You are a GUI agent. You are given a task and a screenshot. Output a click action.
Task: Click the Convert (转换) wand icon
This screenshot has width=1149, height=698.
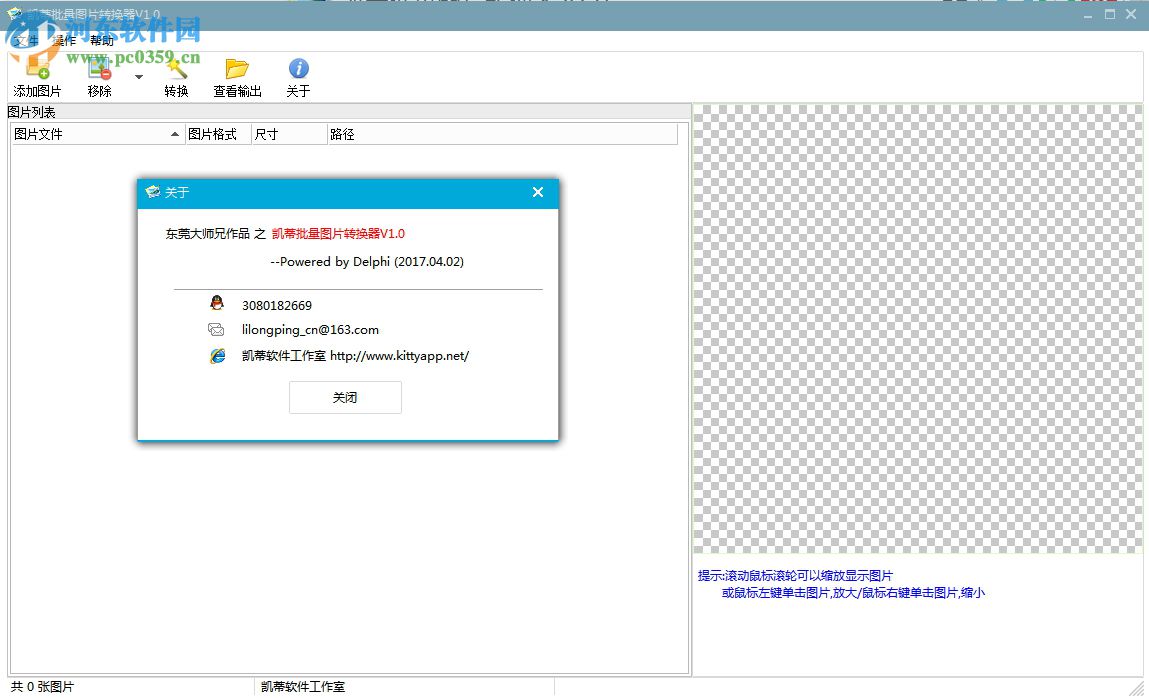point(177,70)
